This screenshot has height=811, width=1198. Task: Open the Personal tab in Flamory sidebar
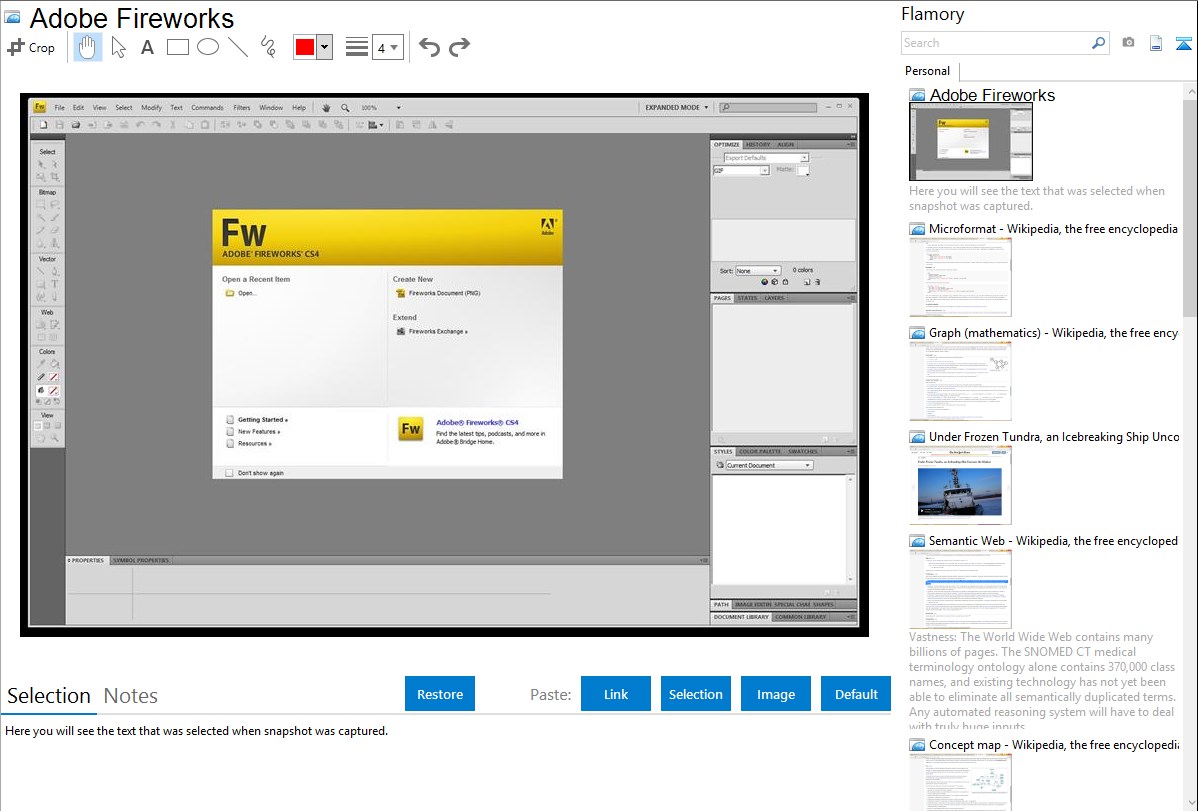(x=928, y=71)
